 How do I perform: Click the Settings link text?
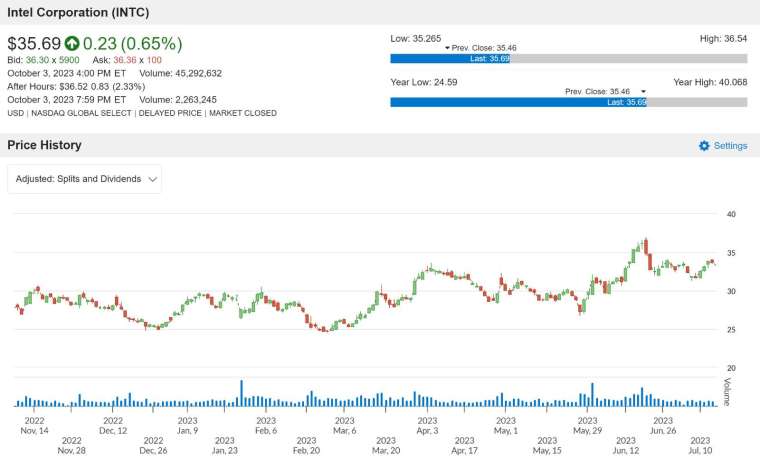[x=730, y=145]
